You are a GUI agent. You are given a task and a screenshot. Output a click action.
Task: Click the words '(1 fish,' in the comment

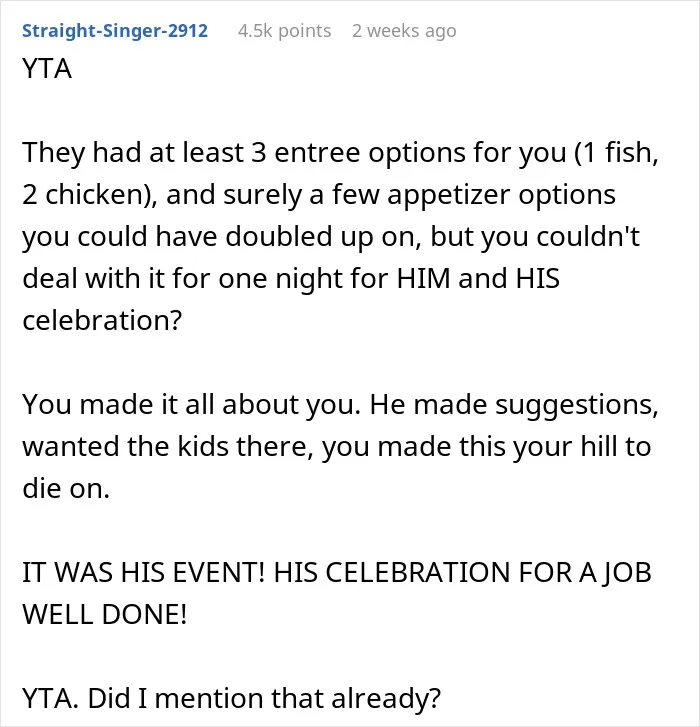click(617, 153)
